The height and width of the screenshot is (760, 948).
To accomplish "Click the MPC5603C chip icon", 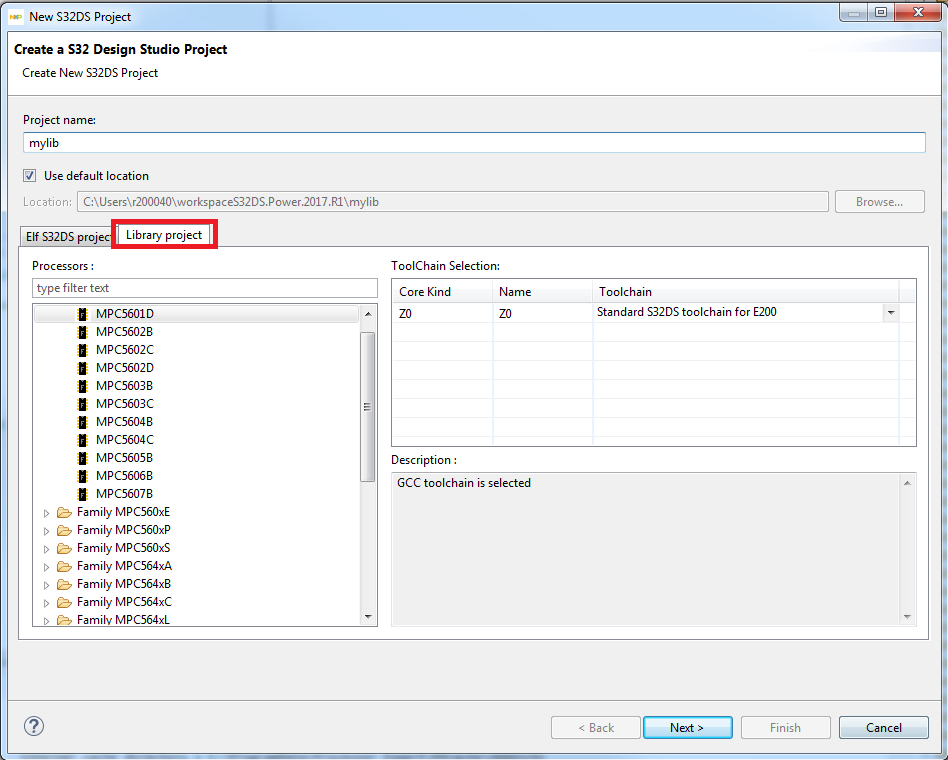I will [x=83, y=404].
